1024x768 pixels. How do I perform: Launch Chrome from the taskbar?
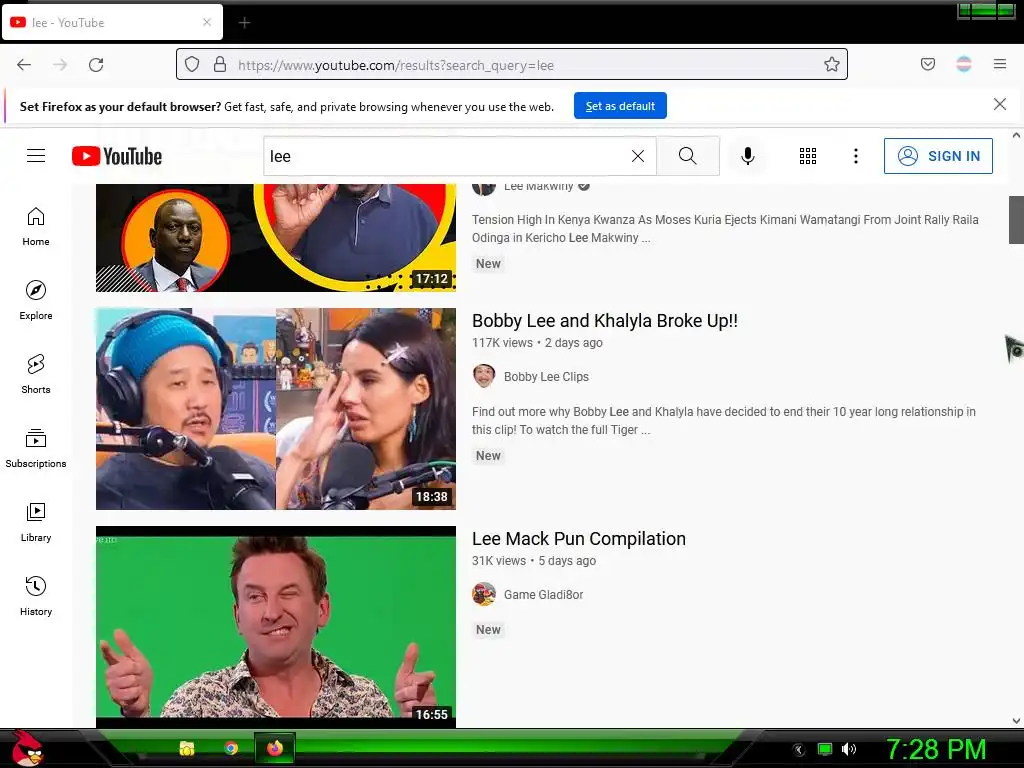click(x=231, y=748)
